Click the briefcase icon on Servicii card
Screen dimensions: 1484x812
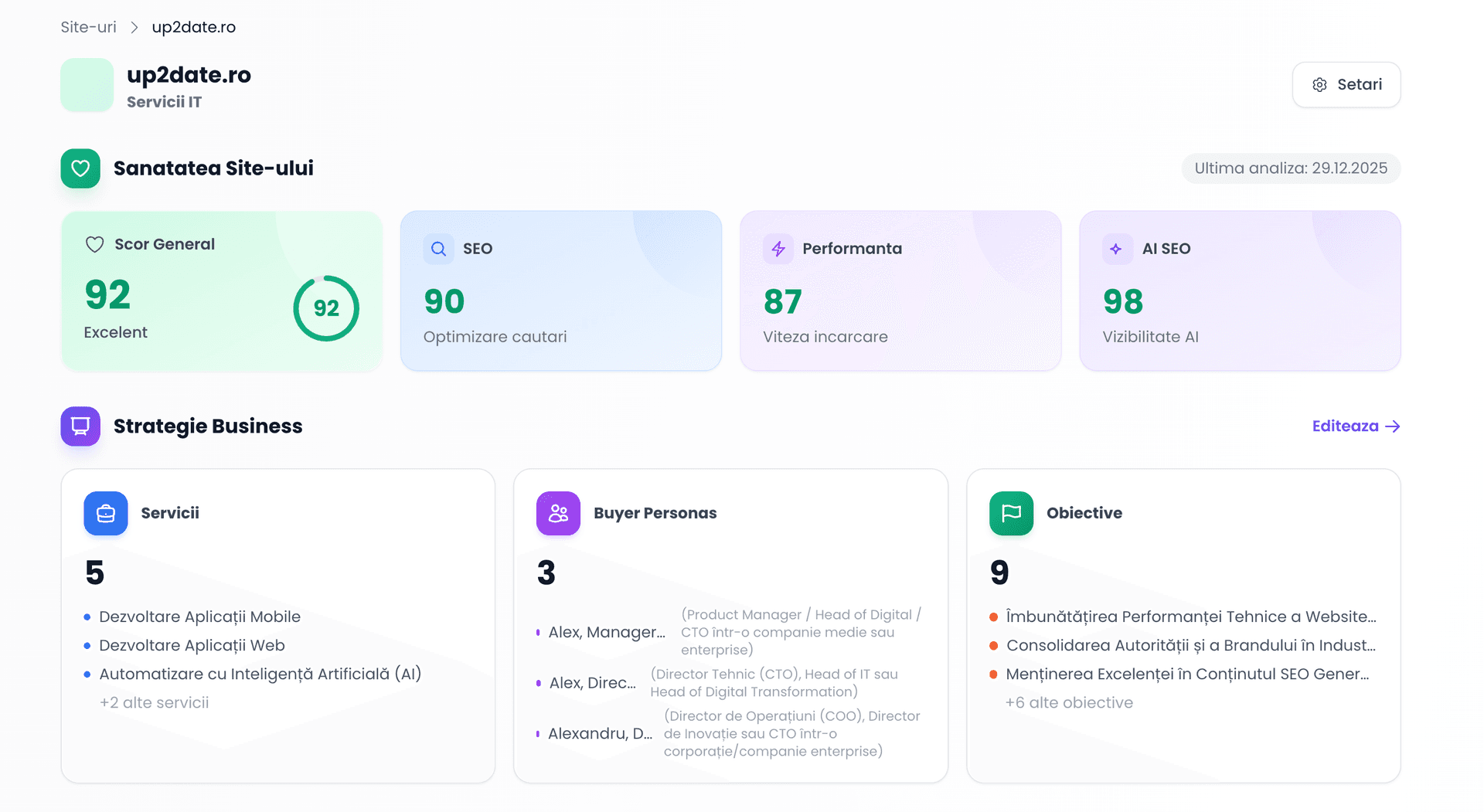tap(105, 513)
